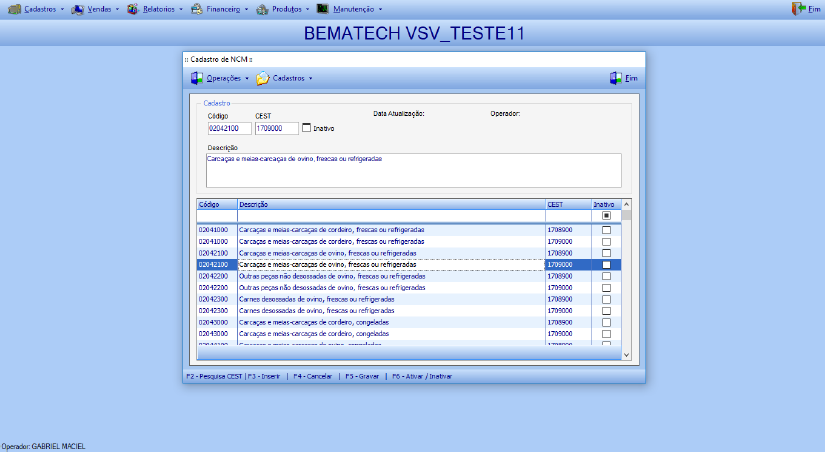
Task: Open the Financeiro menu
Action: tap(223, 9)
